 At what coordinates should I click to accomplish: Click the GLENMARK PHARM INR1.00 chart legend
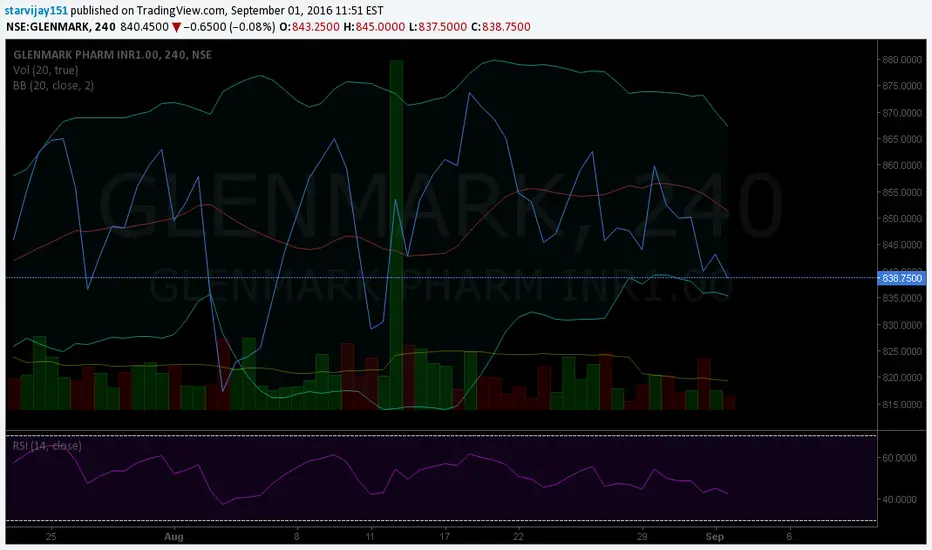(x=112, y=55)
